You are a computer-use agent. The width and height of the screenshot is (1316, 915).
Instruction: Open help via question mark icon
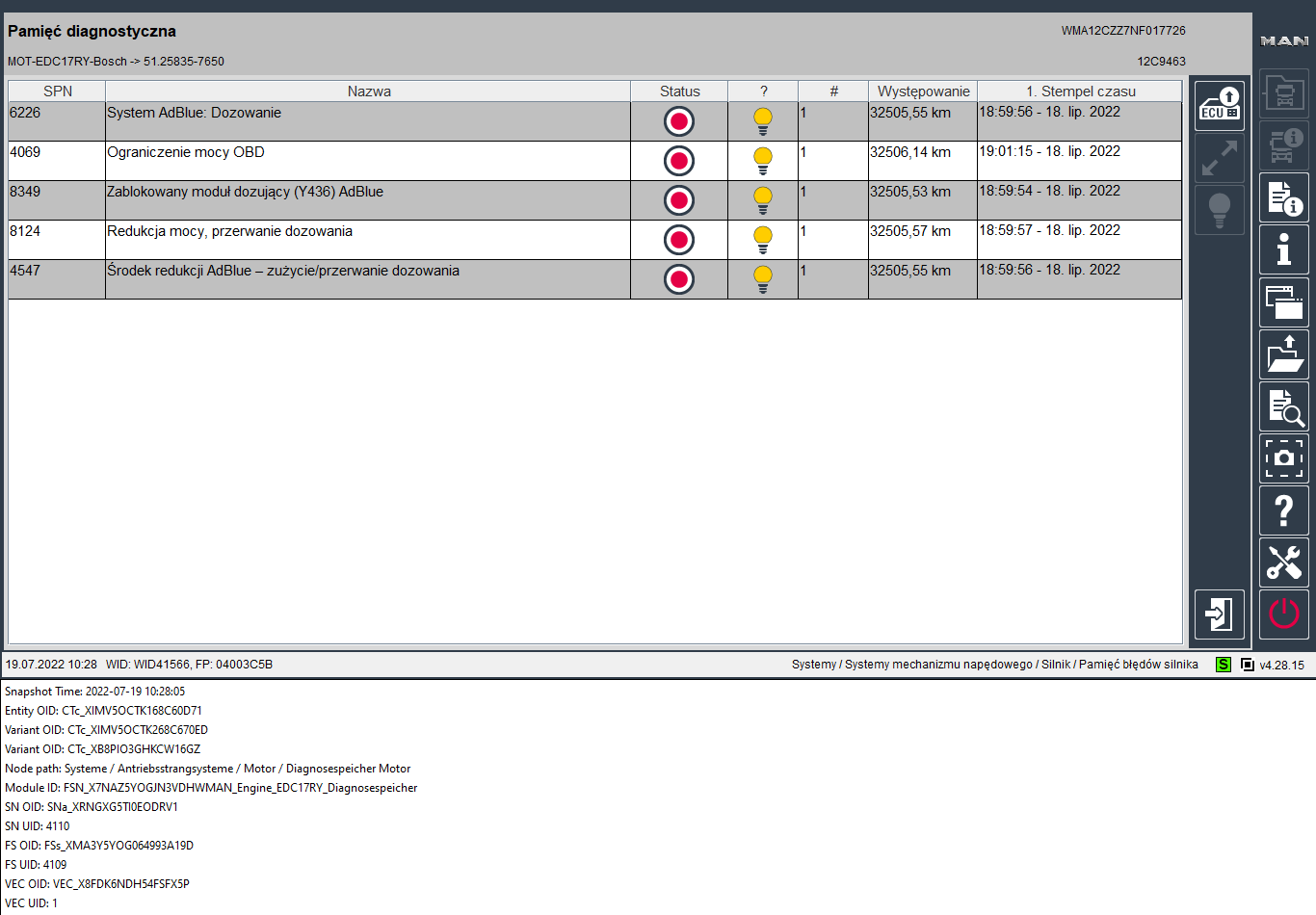pos(1284,510)
